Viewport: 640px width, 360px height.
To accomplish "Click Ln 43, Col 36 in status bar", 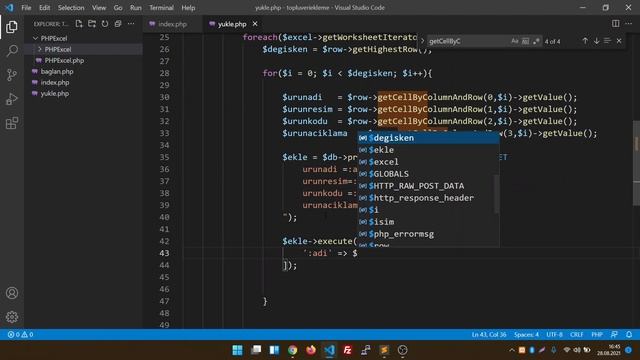I will (489, 335).
